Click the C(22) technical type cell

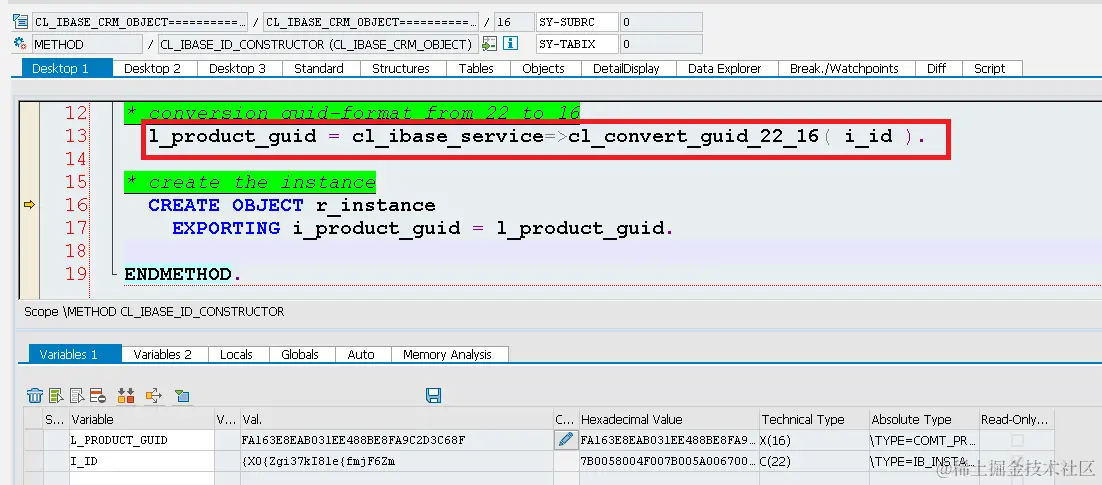pos(814,461)
